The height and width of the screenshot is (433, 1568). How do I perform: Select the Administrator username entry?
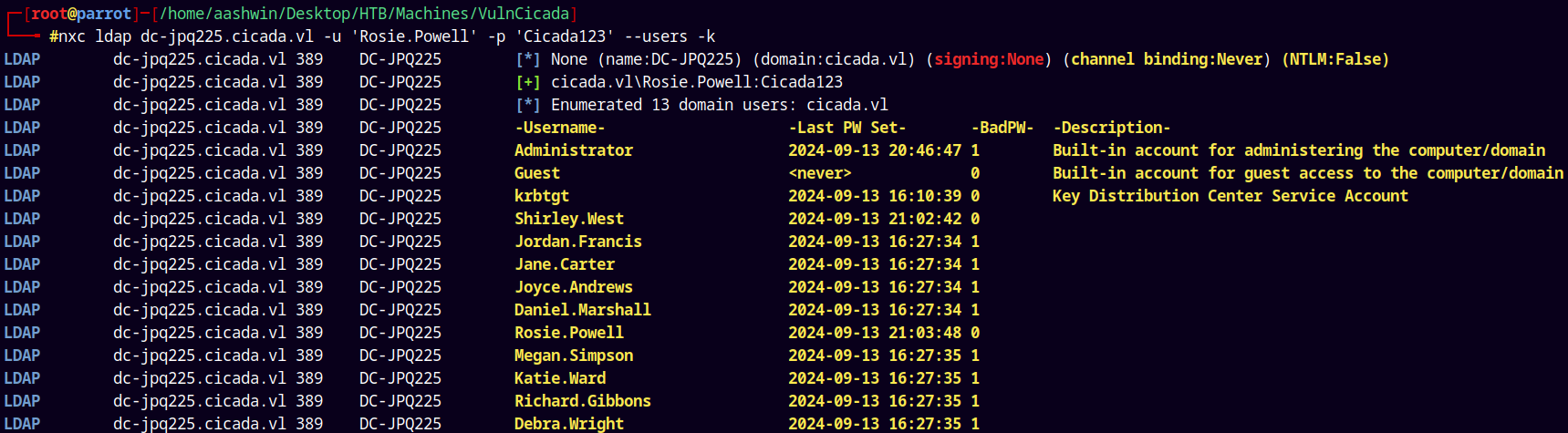click(x=574, y=150)
